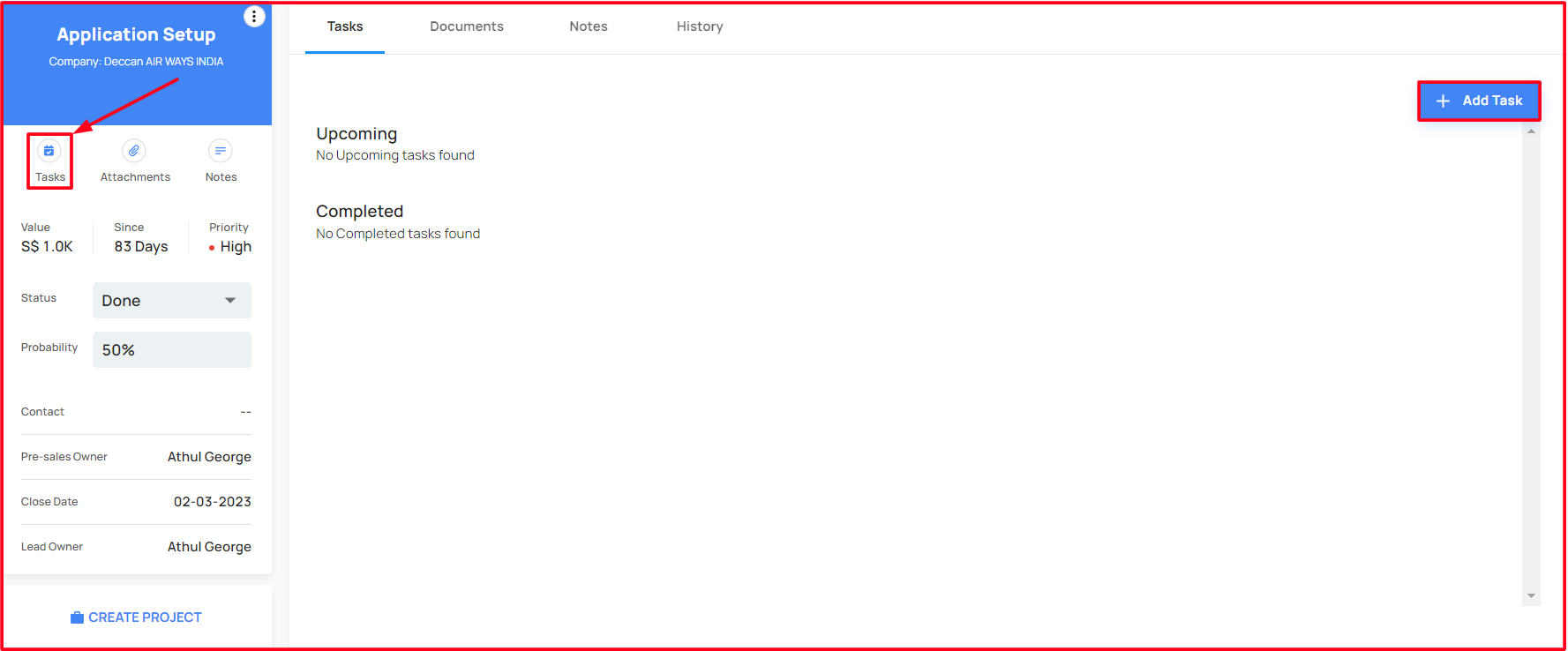Open the Attachments paperclip icon
1568x651 pixels.
134,151
